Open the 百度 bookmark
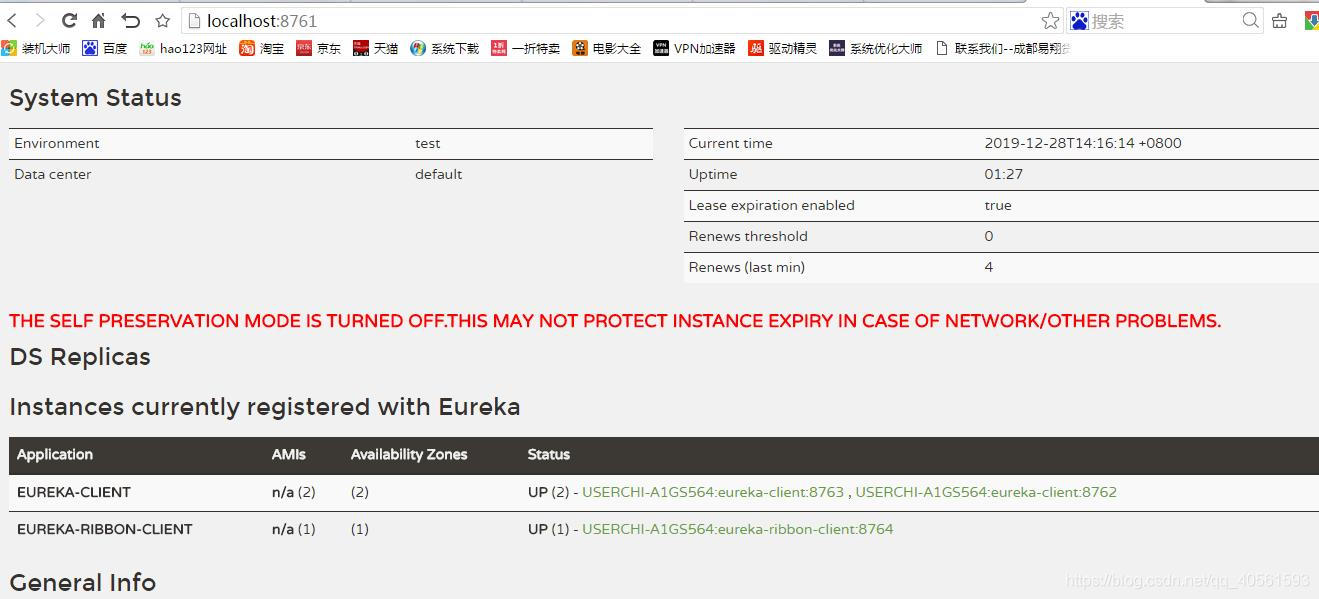 [105, 48]
